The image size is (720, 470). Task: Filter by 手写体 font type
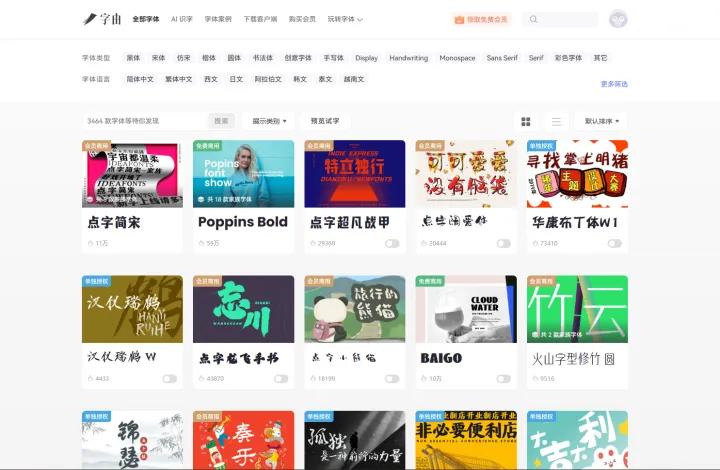334,58
